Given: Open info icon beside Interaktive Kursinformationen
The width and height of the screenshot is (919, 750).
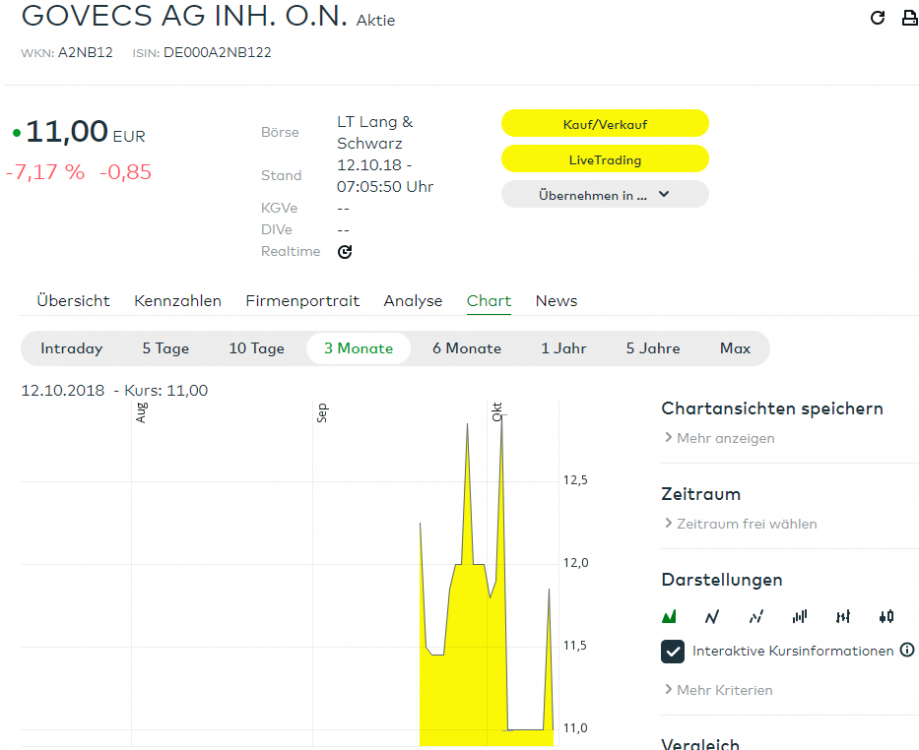Looking at the screenshot, I should (907, 650).
